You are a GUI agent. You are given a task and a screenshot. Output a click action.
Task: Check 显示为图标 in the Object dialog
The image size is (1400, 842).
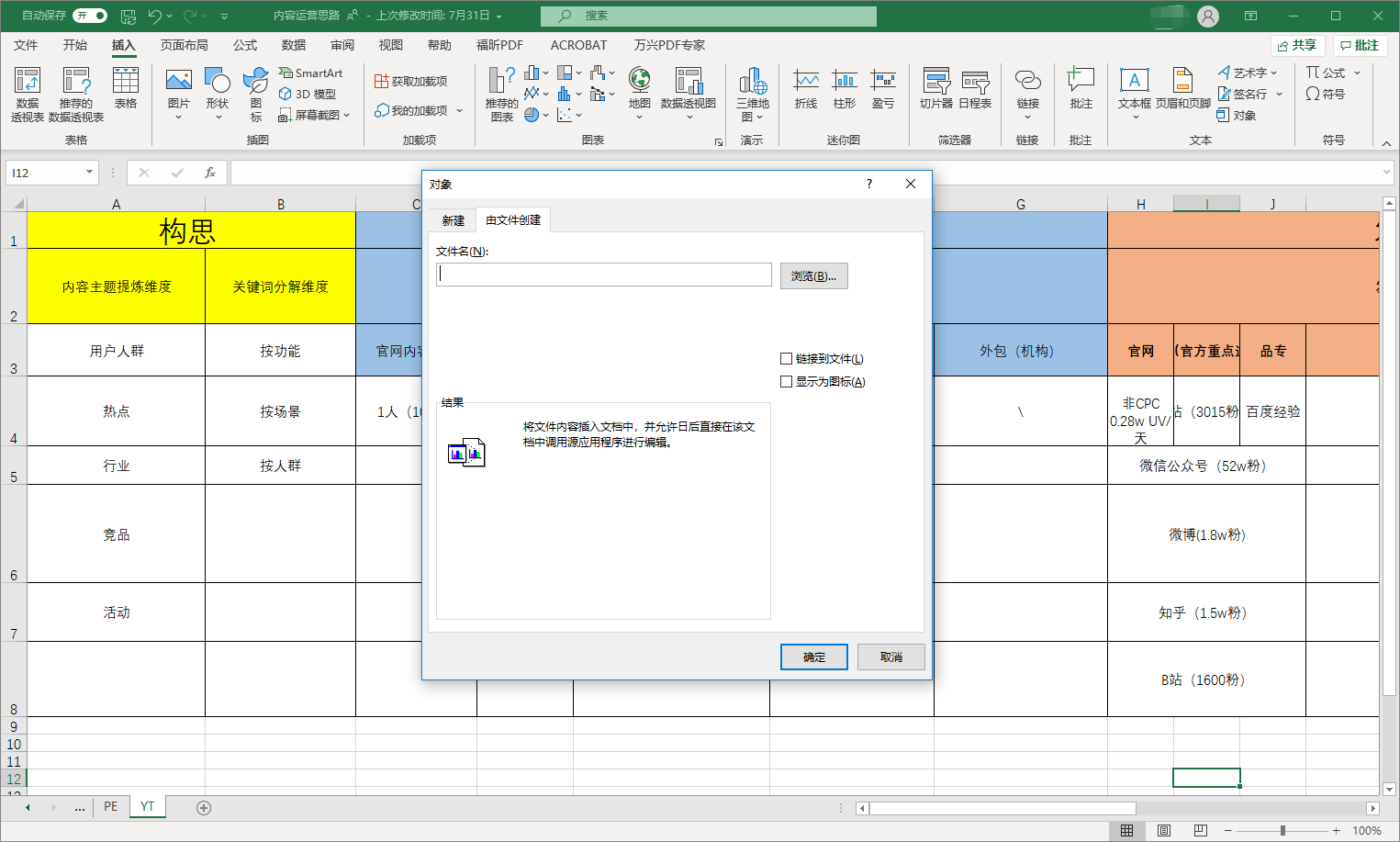[x=787, y=381]
